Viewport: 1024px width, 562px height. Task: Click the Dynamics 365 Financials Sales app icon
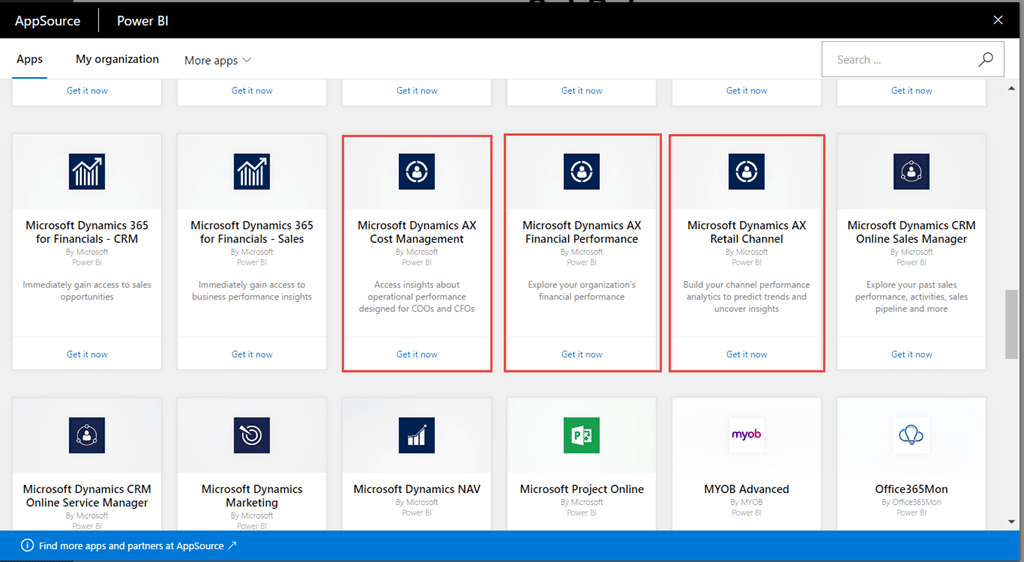pyautogui.click(x=251, y=172)
